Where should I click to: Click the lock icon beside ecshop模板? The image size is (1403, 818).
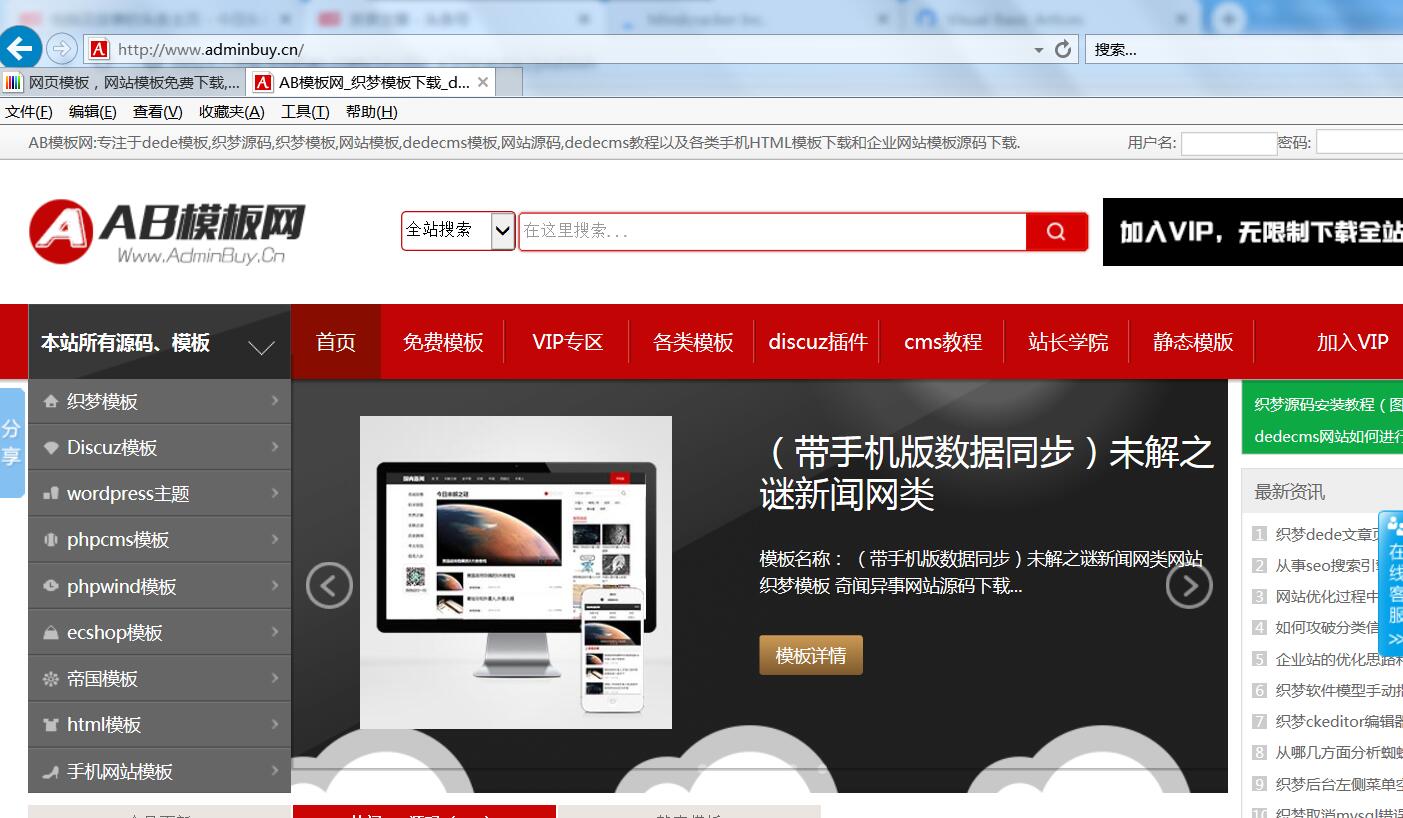[51, 631]
